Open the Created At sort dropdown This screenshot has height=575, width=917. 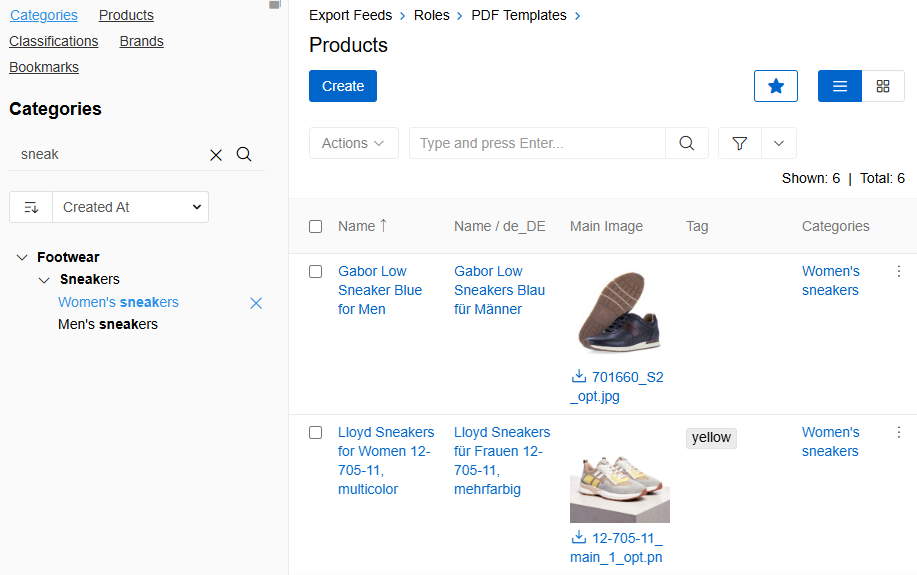click(131, 207)
